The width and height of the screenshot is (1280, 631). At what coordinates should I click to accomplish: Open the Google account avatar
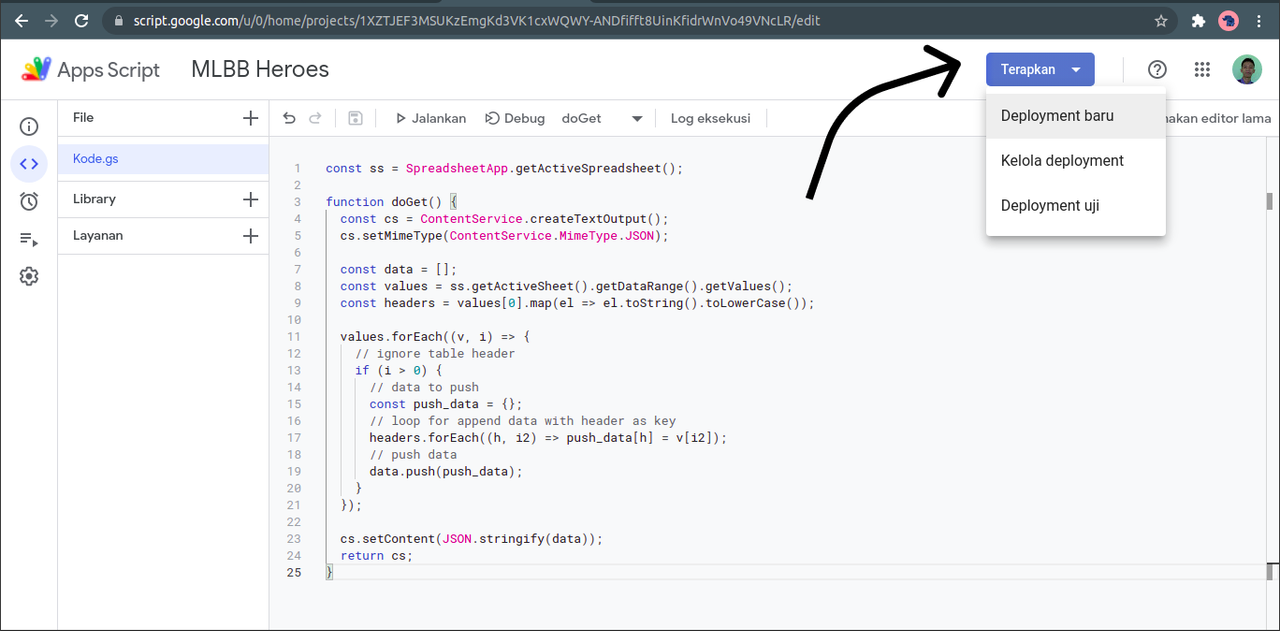pyautogui.click(x=1247, y=69)
